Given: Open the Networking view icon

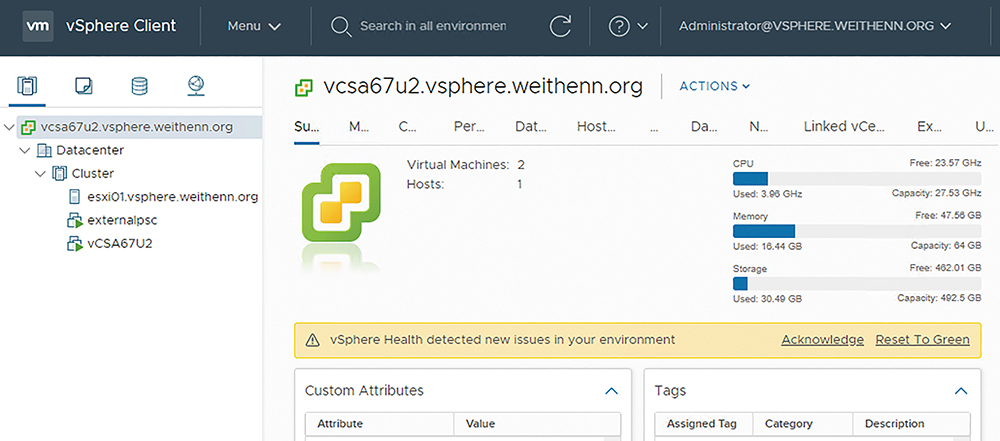Looking at the screenshot, I should pyautogui.click(x=196, y=86).
